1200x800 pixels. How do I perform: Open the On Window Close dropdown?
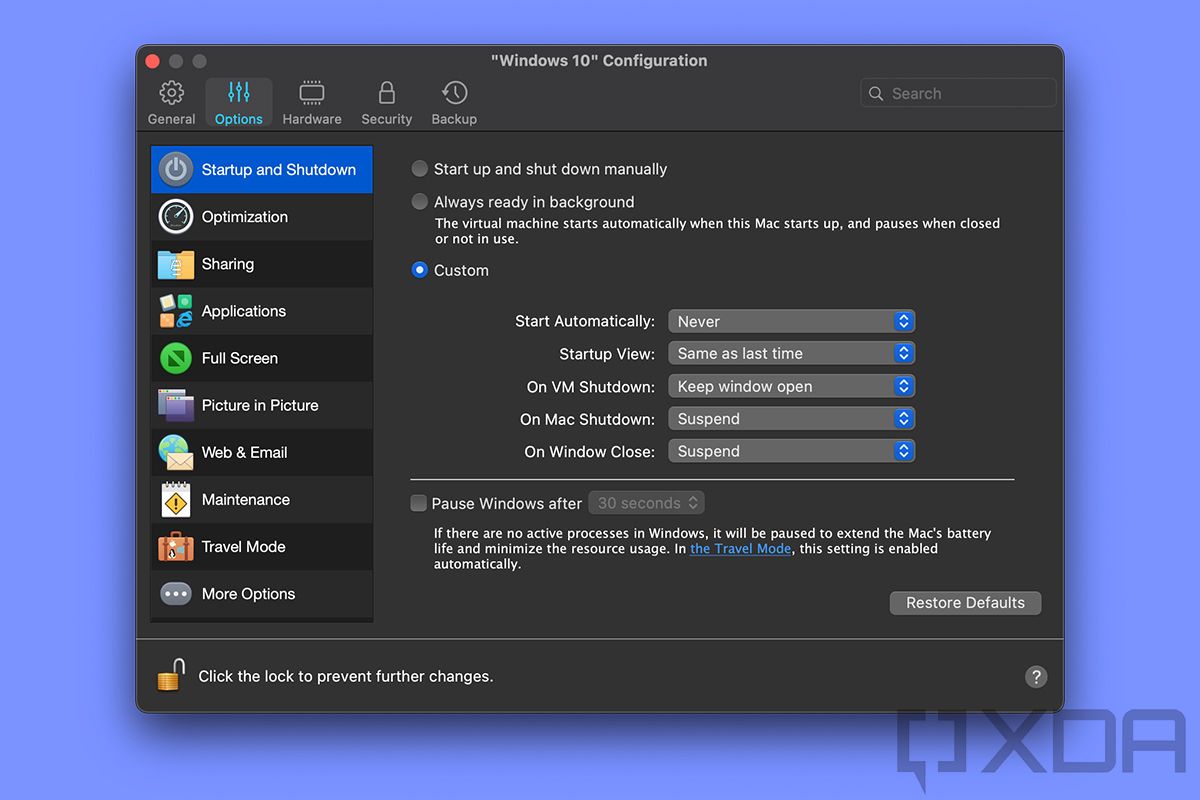click(791, 451)
